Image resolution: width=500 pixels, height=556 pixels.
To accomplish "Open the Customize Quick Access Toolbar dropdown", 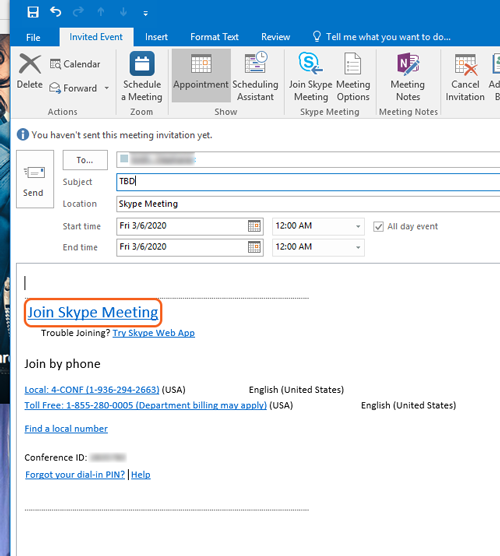I will [145, 13].
